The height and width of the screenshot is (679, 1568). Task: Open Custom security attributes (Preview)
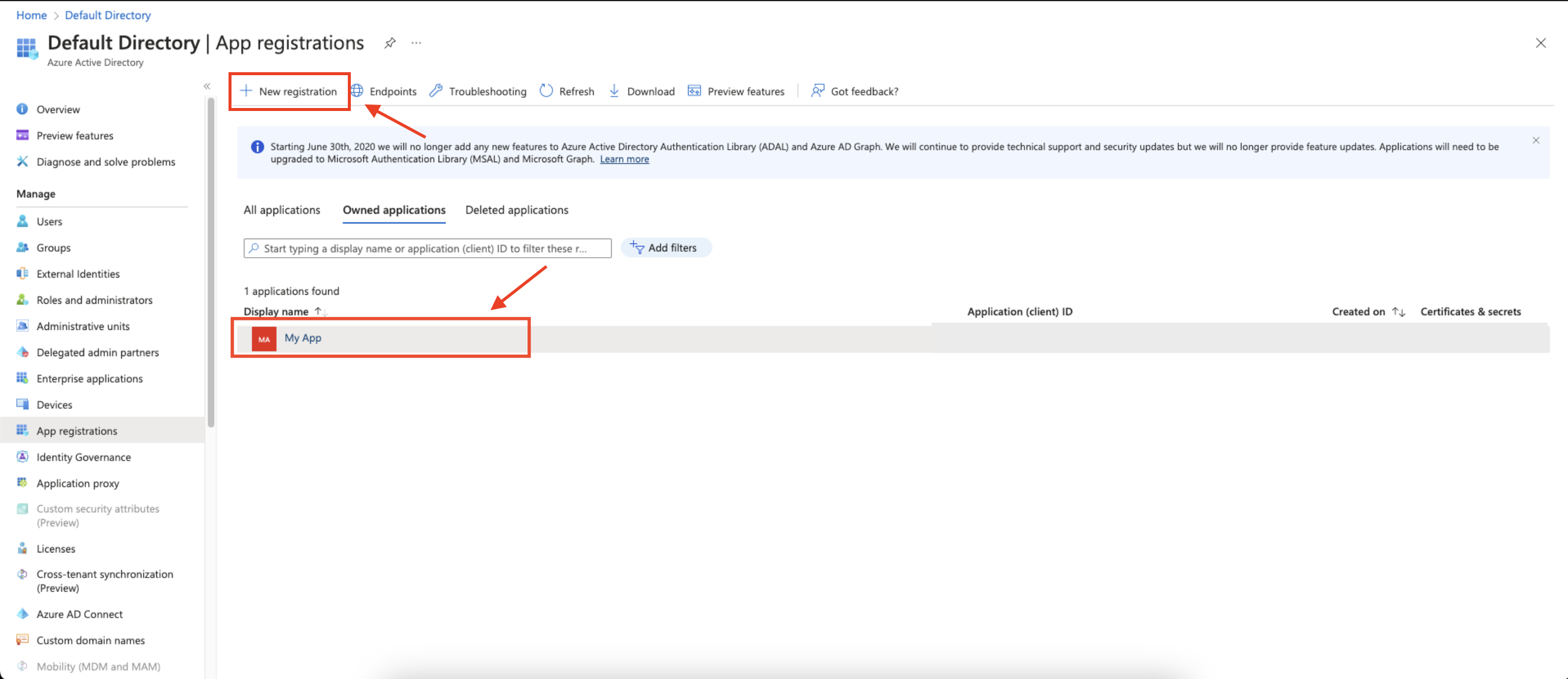pyautogui.click(x=98, y=515)
